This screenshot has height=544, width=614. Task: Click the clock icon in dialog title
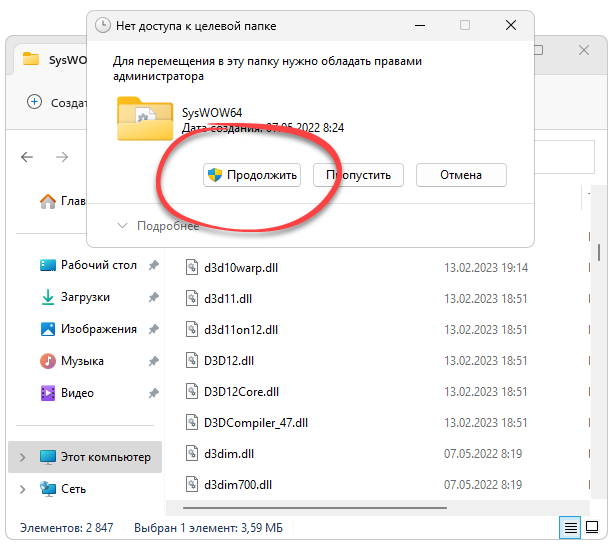(x=103, y=25)
